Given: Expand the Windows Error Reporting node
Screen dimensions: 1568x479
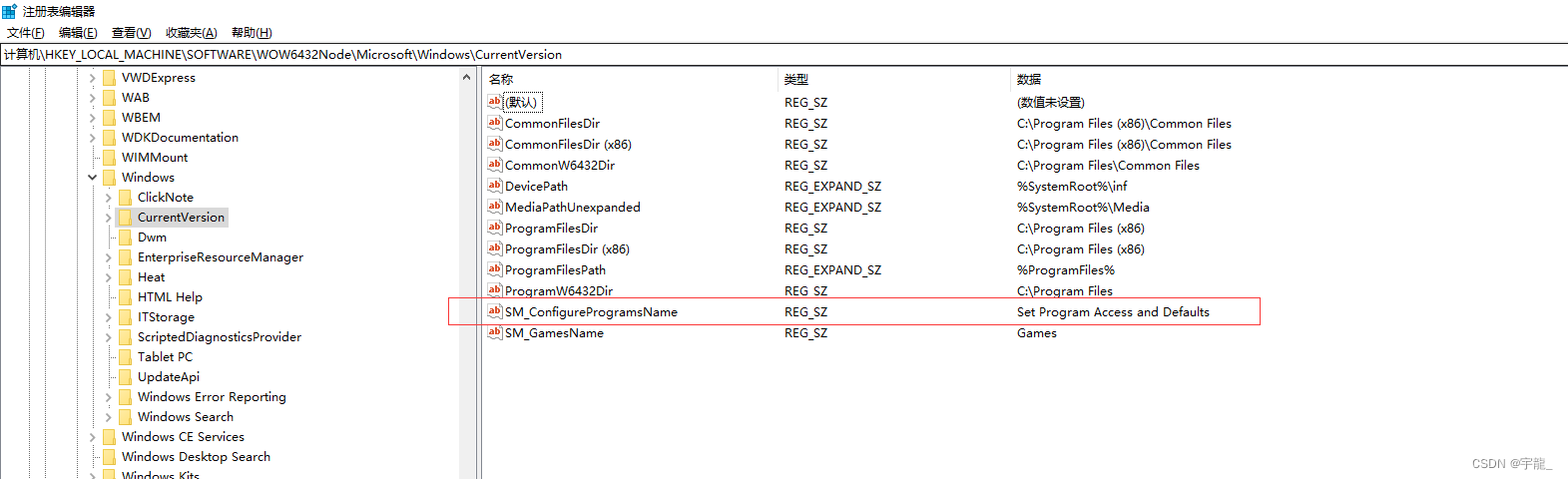Looking at the screenshot, I should pyautogui.click(x=108, y=397).
